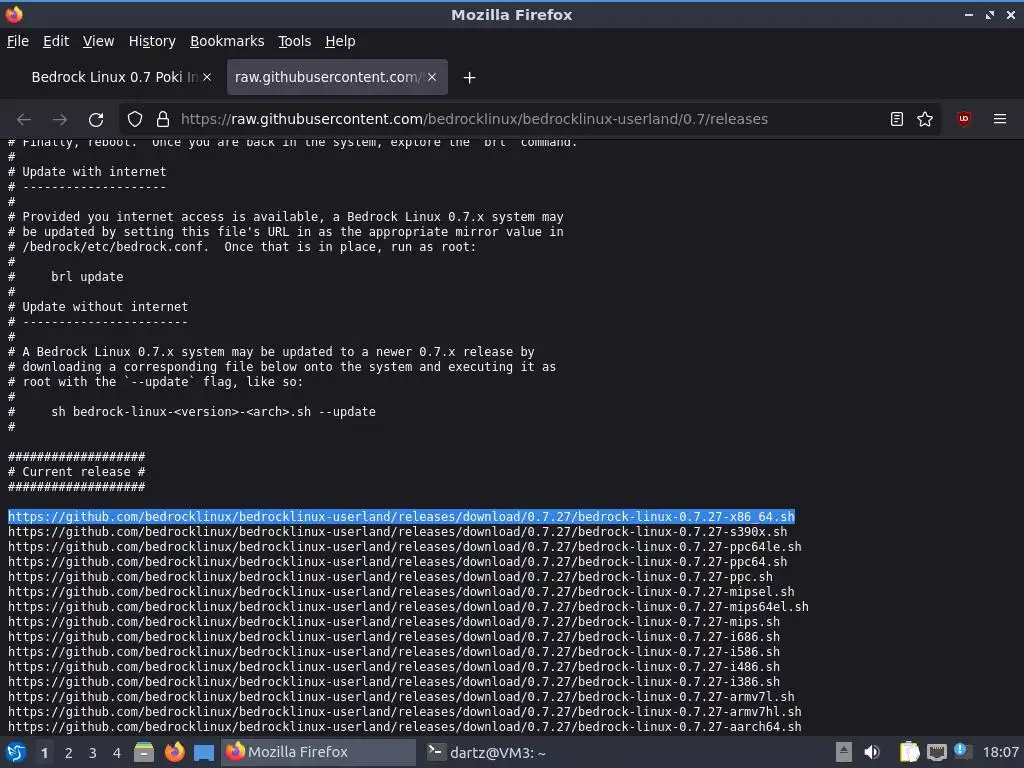This screenshot has width=1024, height=768.
Task: Click the aarch64.sh download URL line
Action: (x=404, y=727)
